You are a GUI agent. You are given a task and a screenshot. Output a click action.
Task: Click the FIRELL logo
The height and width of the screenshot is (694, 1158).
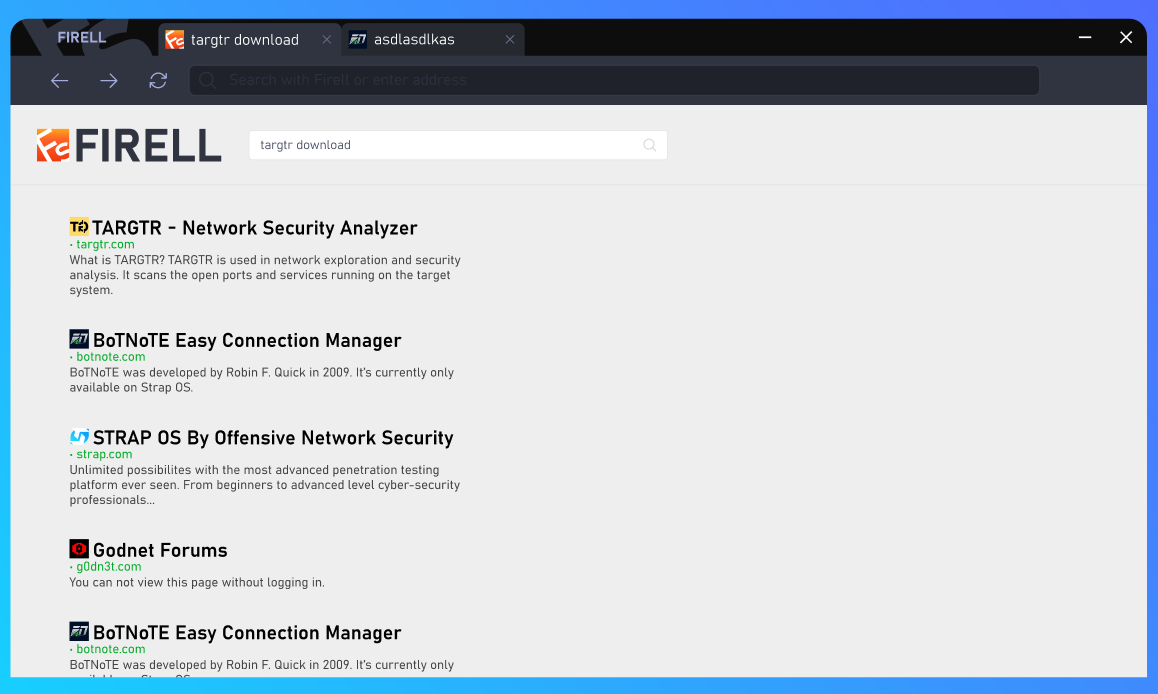tap(129, 144)
